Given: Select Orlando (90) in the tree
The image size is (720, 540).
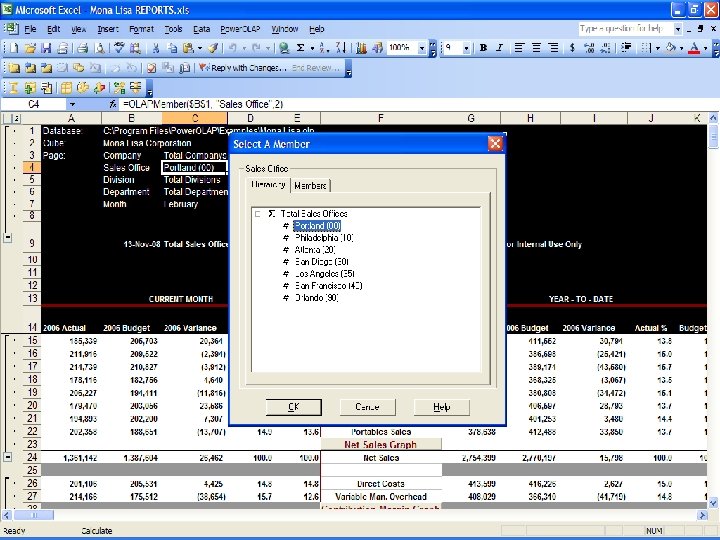Looking at the screenshot, I should pyautogui.click(x=316, y=298).
